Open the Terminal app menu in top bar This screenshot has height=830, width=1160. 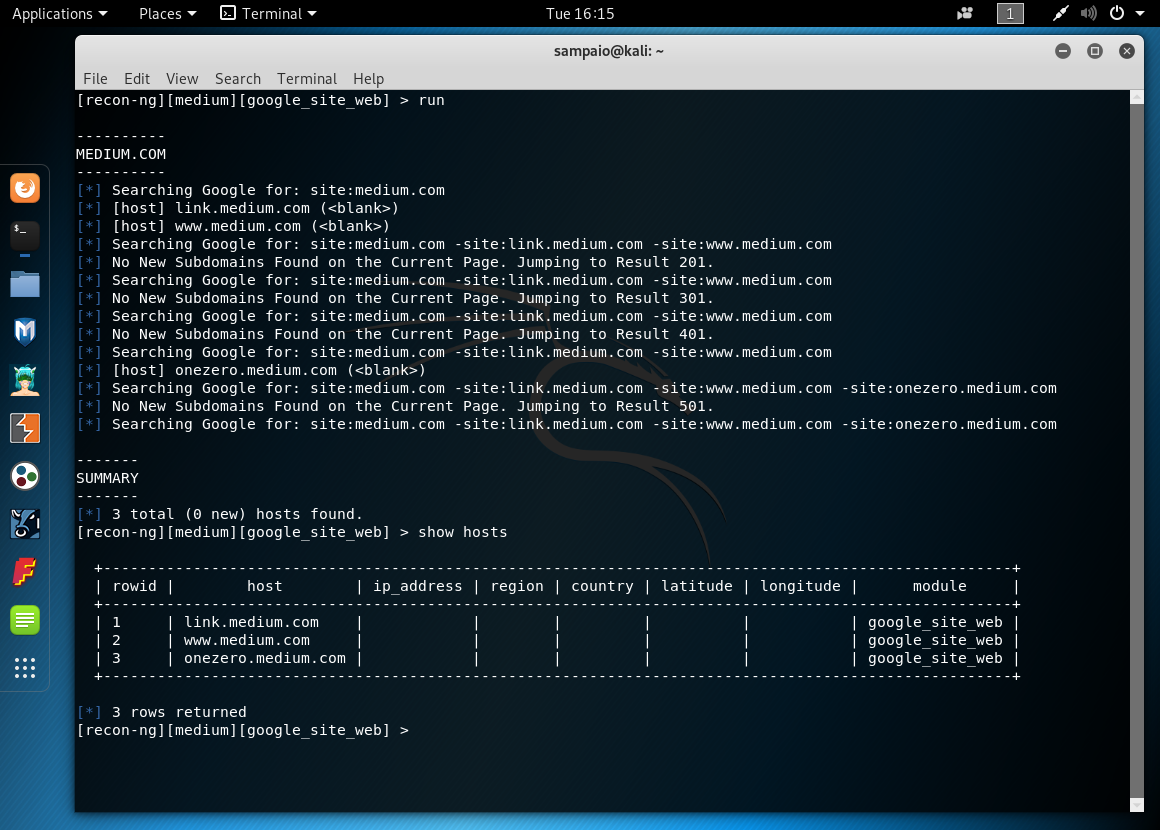click(268, 13)
